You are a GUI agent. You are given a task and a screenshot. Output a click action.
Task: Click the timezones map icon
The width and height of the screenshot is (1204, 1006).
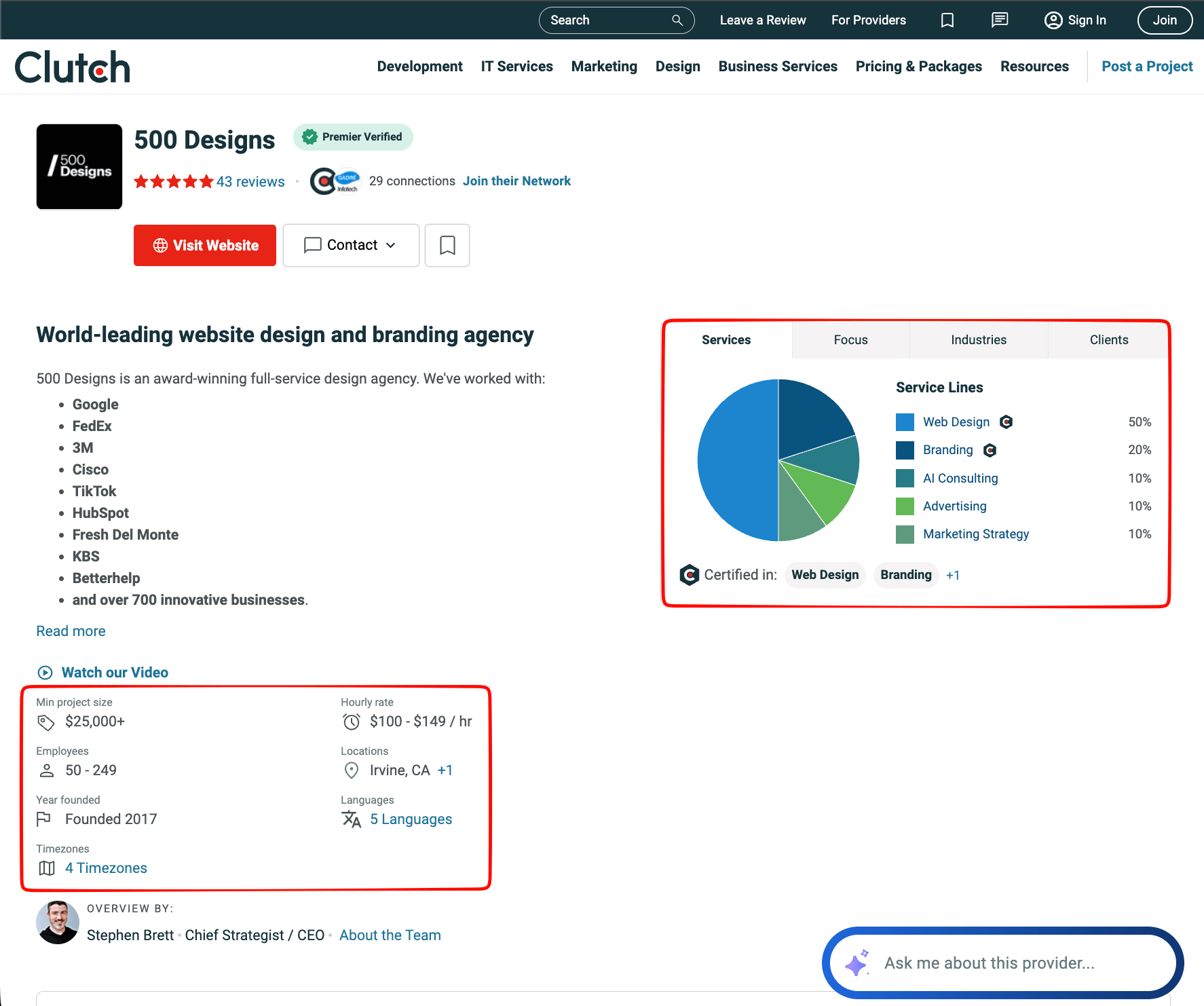pos(47,868)
